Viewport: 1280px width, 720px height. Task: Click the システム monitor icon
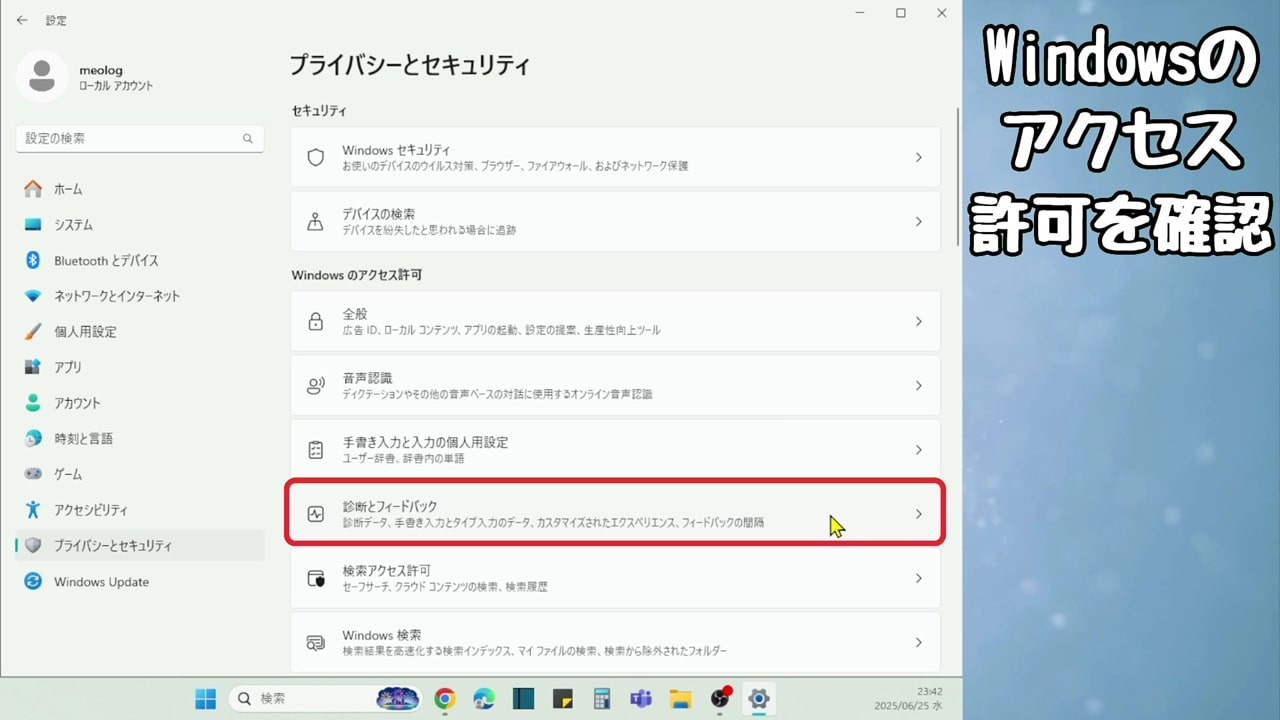click(x=33, y=225)
